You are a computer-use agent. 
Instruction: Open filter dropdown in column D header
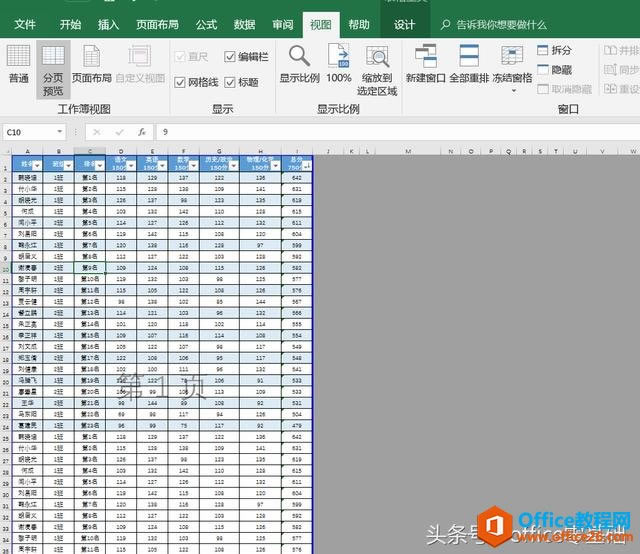pos(131,165)
